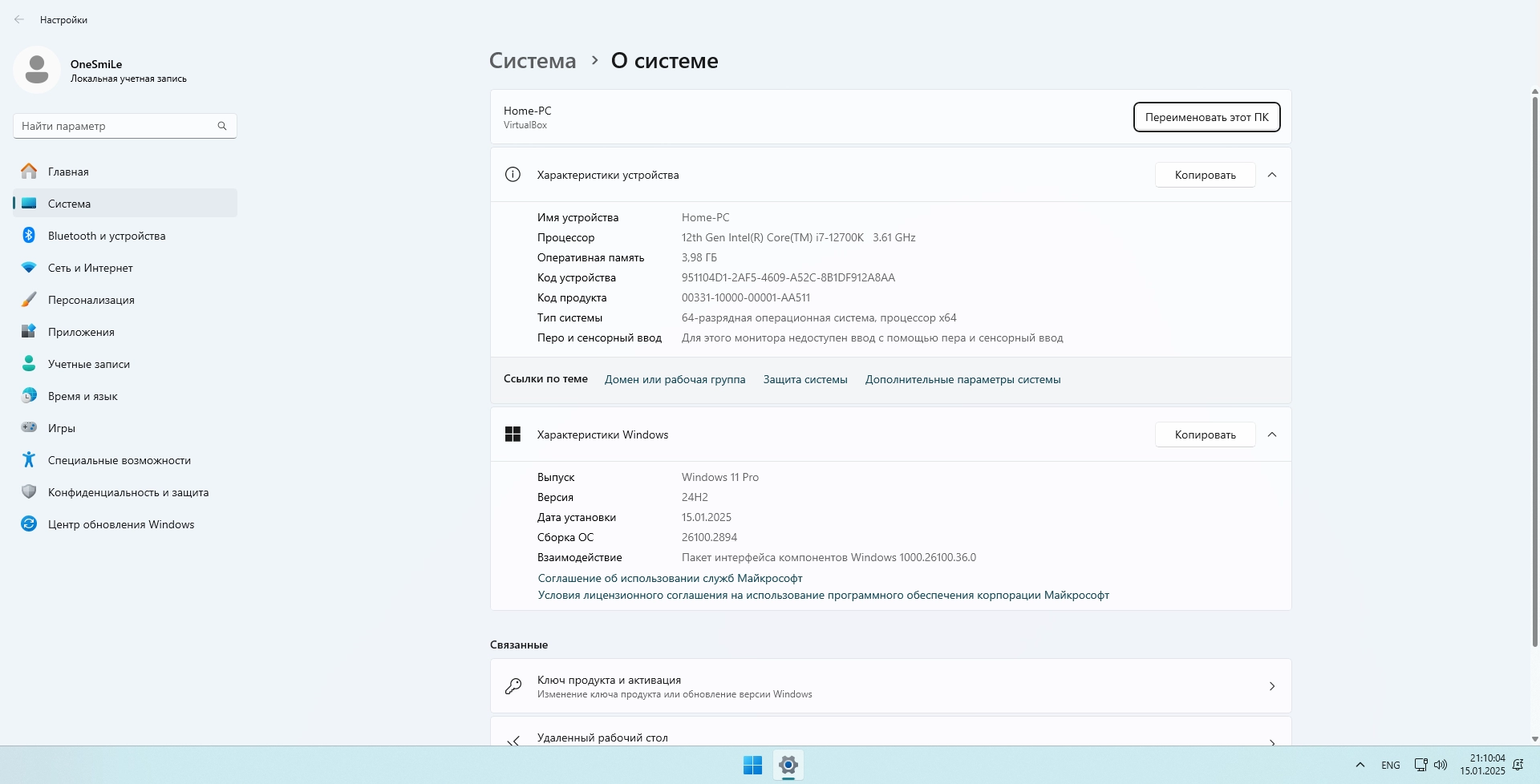The width and height of the screenshot is (1540, 784).
Task: Click the key icon for Ключ продукта и активация
Action: 513,686
